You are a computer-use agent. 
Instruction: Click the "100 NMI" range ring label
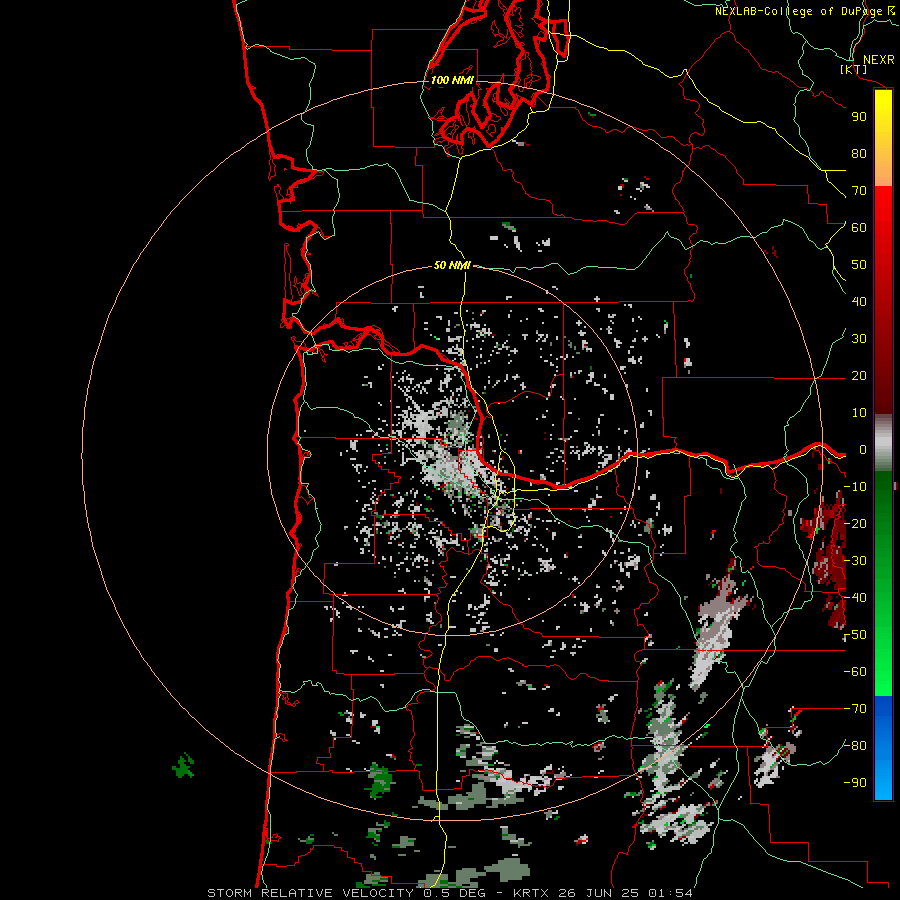click(452, 80)
